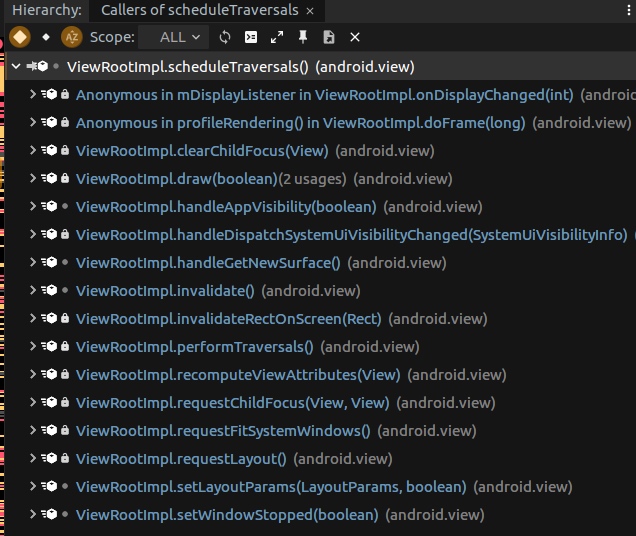Select ViewRootImpl.invalidate() in the tree
Image resolution: width=636 pixels, height=536 pixels.
click(x=165, y=291)
